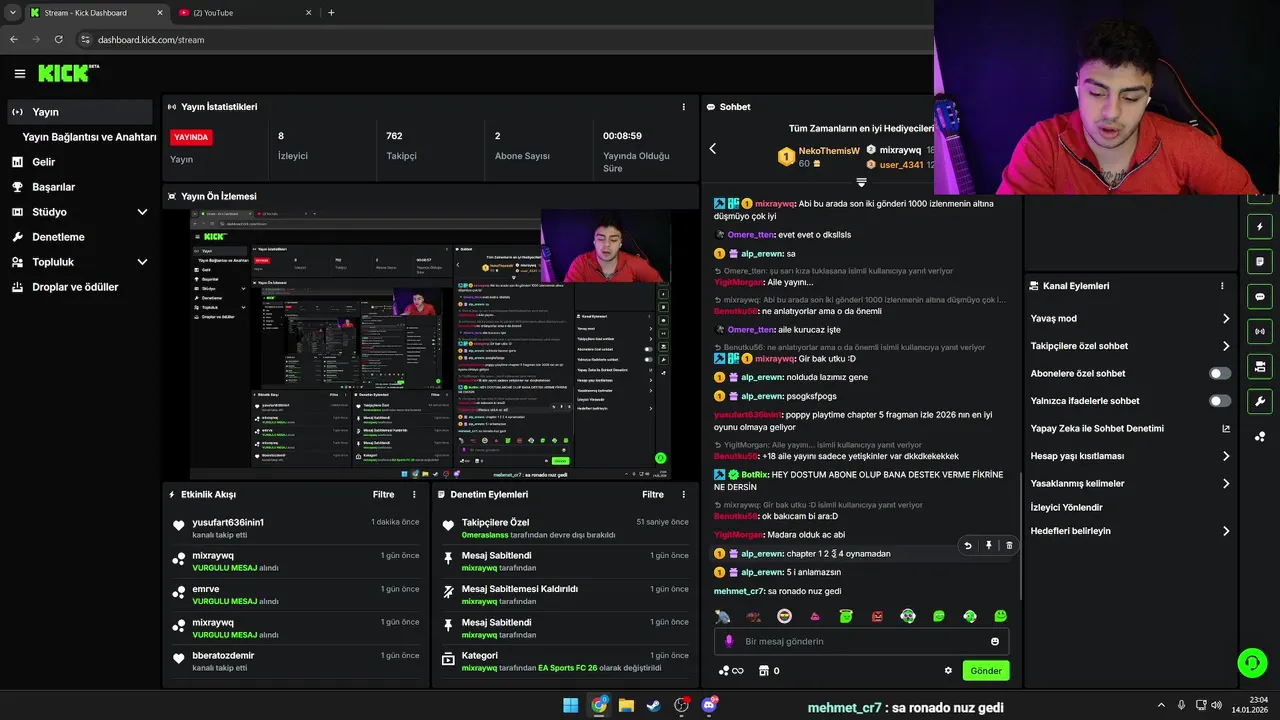The image size is (1280, 720).
Task: Click the three-dots widget icon in right sidebar
Action: tap(1259, 436)
